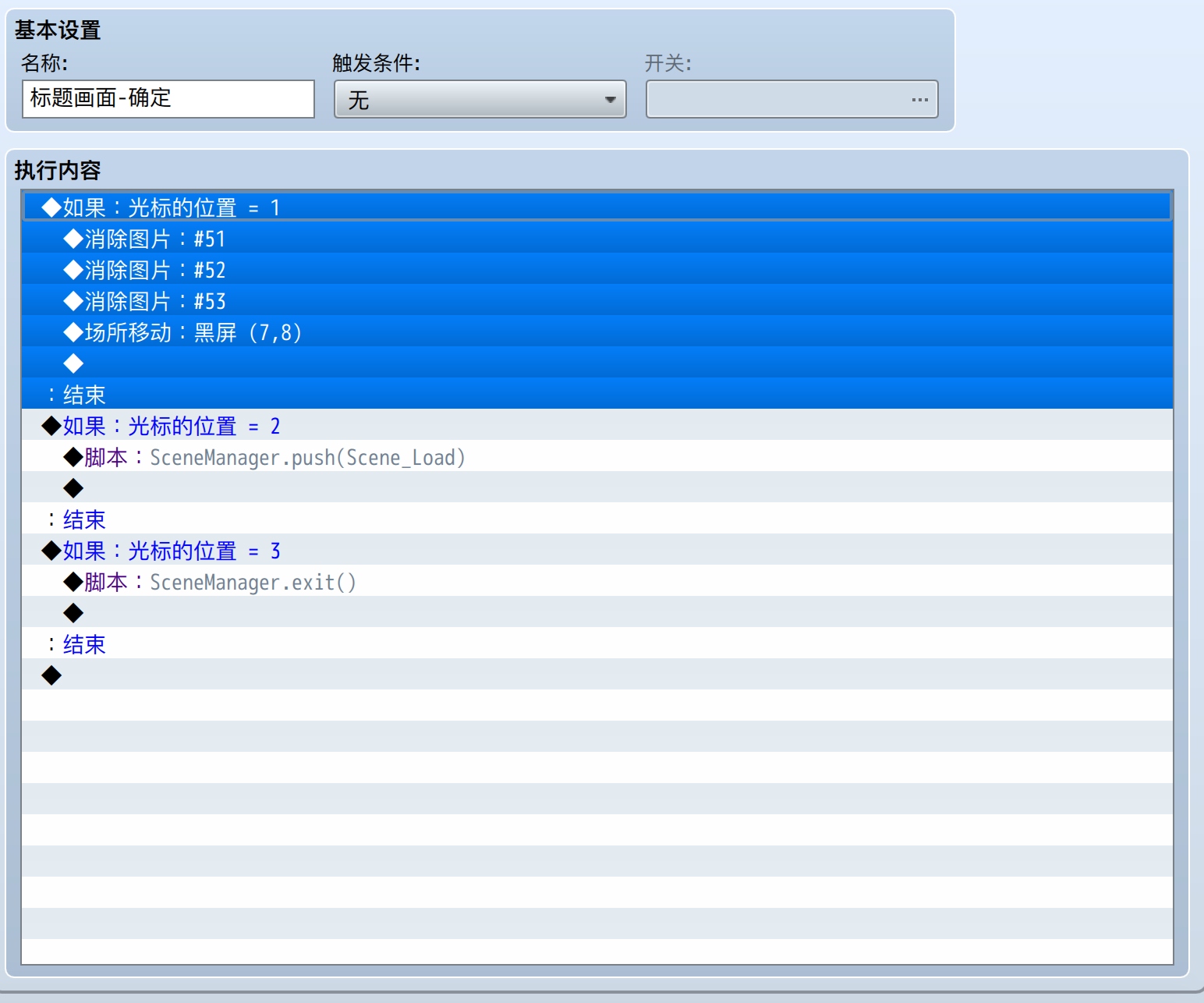Select row 消除图片：#53
Viewport: 1204px width, 1003px height.
tap(597, 300)
